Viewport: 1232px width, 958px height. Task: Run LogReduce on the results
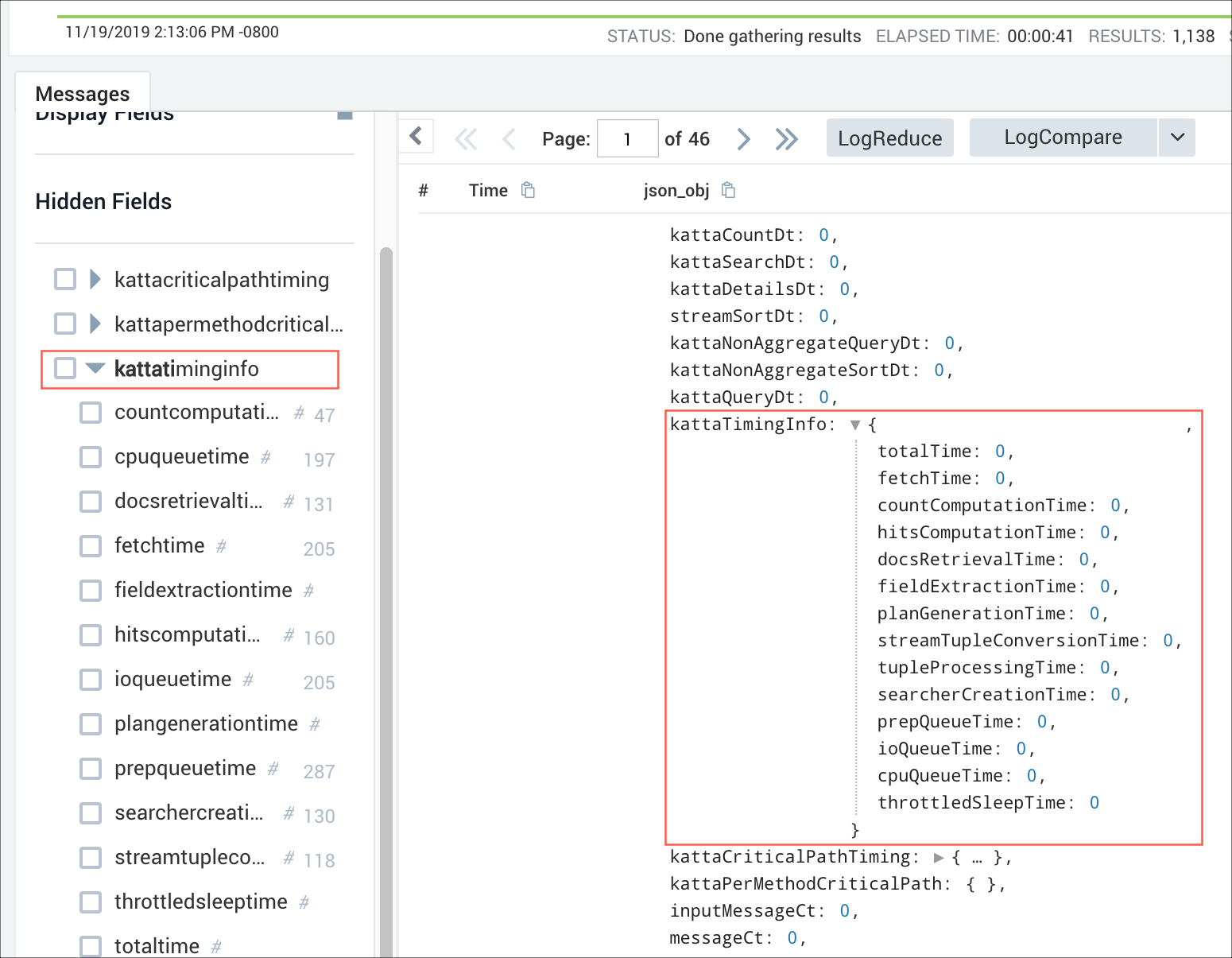(x=889, y=137)
